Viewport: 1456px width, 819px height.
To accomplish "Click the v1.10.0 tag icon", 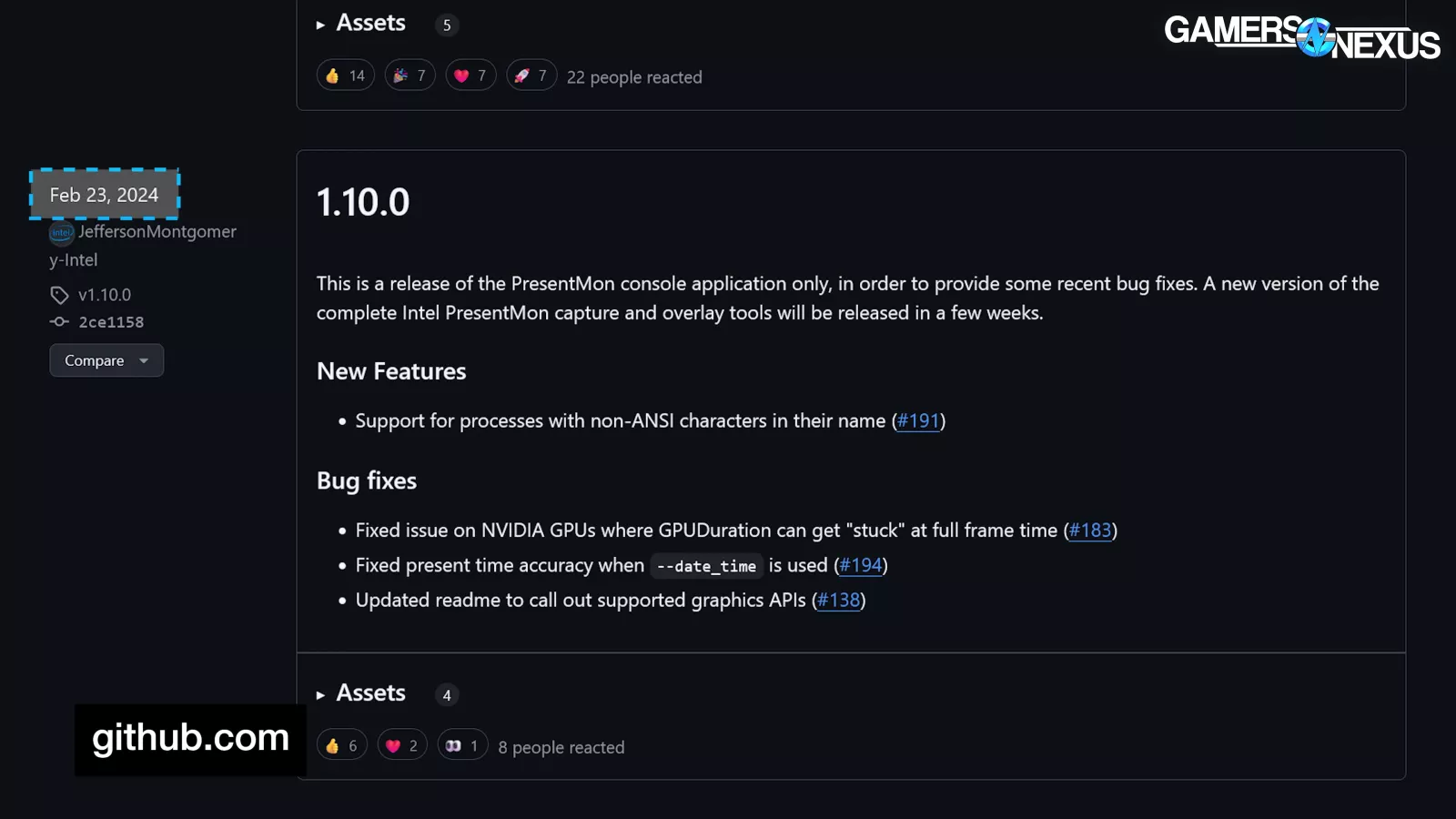I will (x=59, y=295).
